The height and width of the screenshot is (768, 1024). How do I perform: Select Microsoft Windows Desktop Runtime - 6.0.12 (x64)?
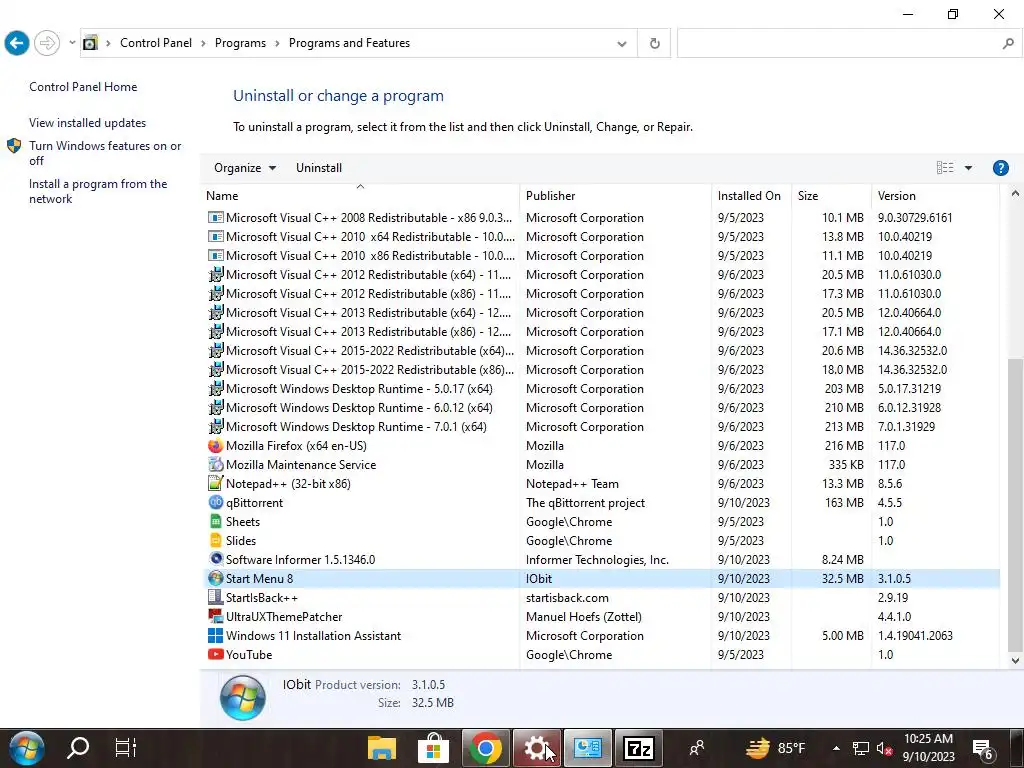point(601,408)
